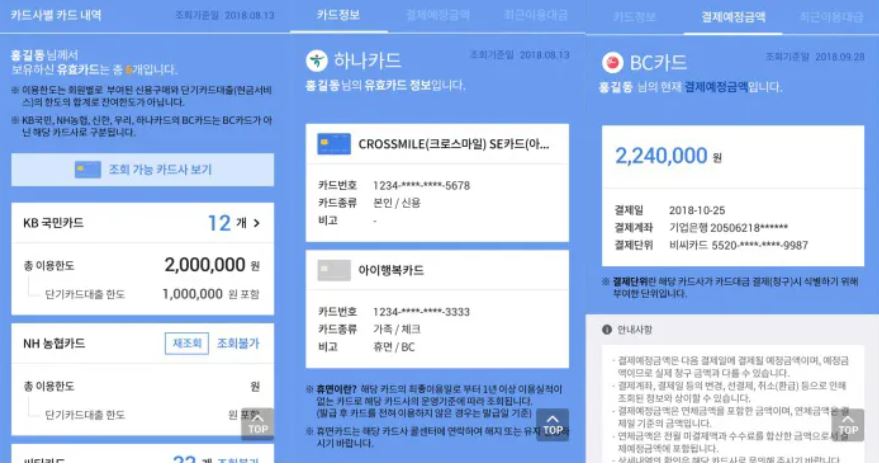Select KB 국민카드 2,000,000 원 limit
This screenshot has width=879, height=468.
[211, 265]
